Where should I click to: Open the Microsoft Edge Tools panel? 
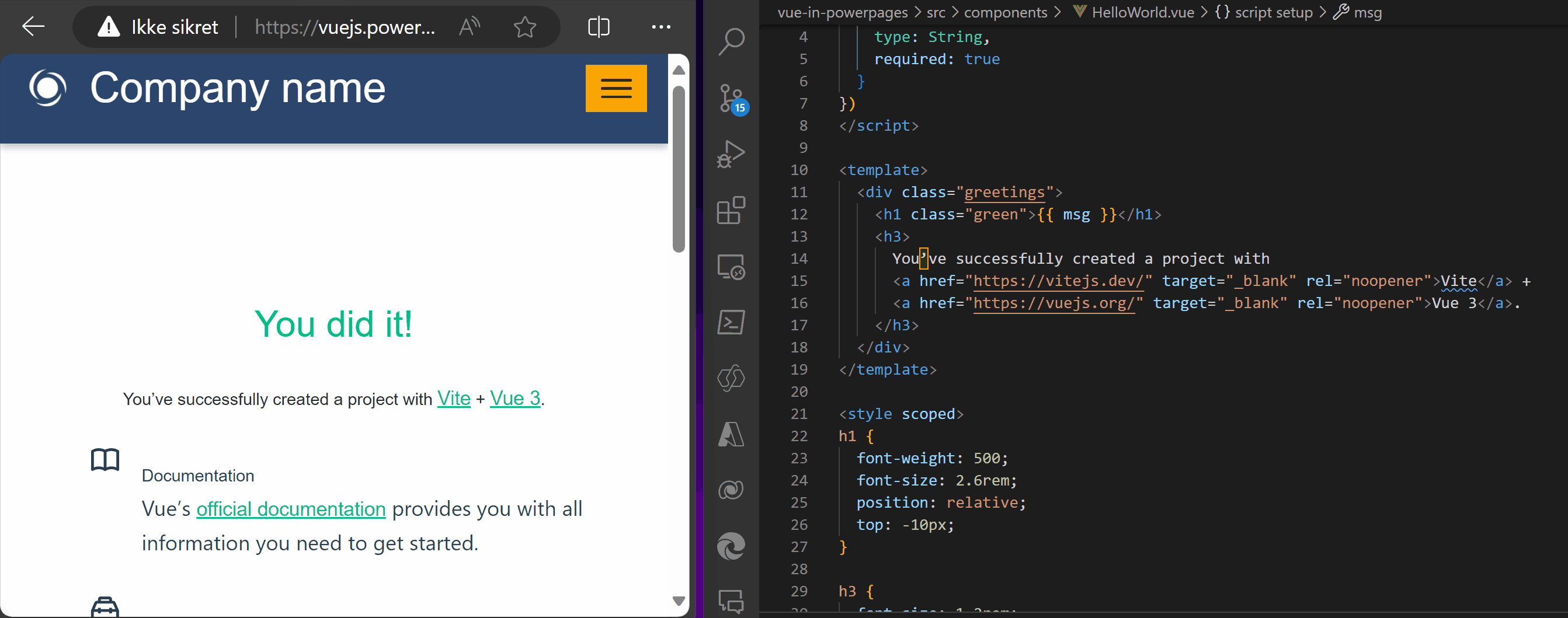click(731, 546)
